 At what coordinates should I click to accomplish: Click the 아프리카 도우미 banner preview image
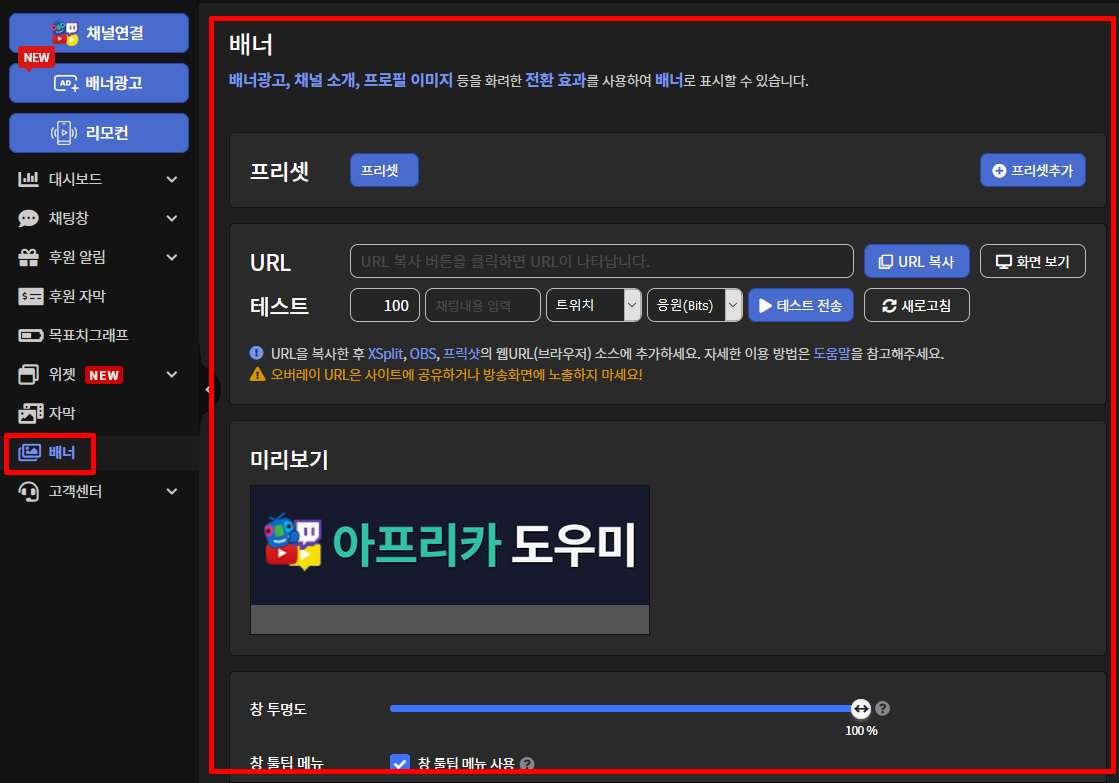(450, 545)
